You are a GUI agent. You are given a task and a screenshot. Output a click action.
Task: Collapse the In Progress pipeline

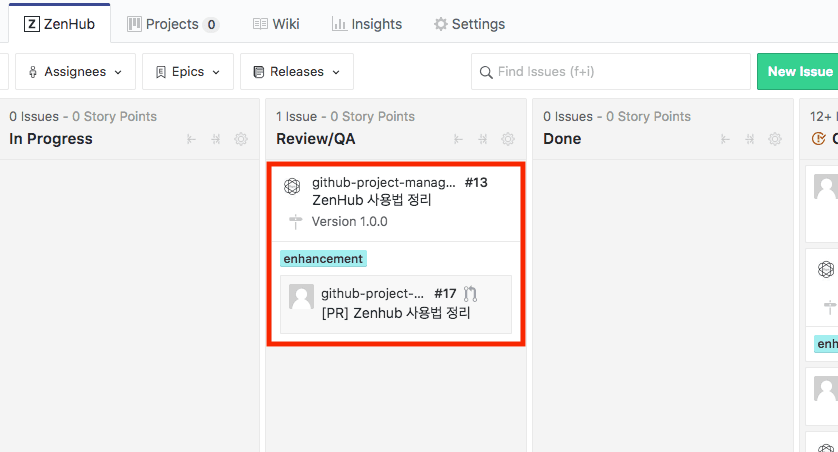216,139
